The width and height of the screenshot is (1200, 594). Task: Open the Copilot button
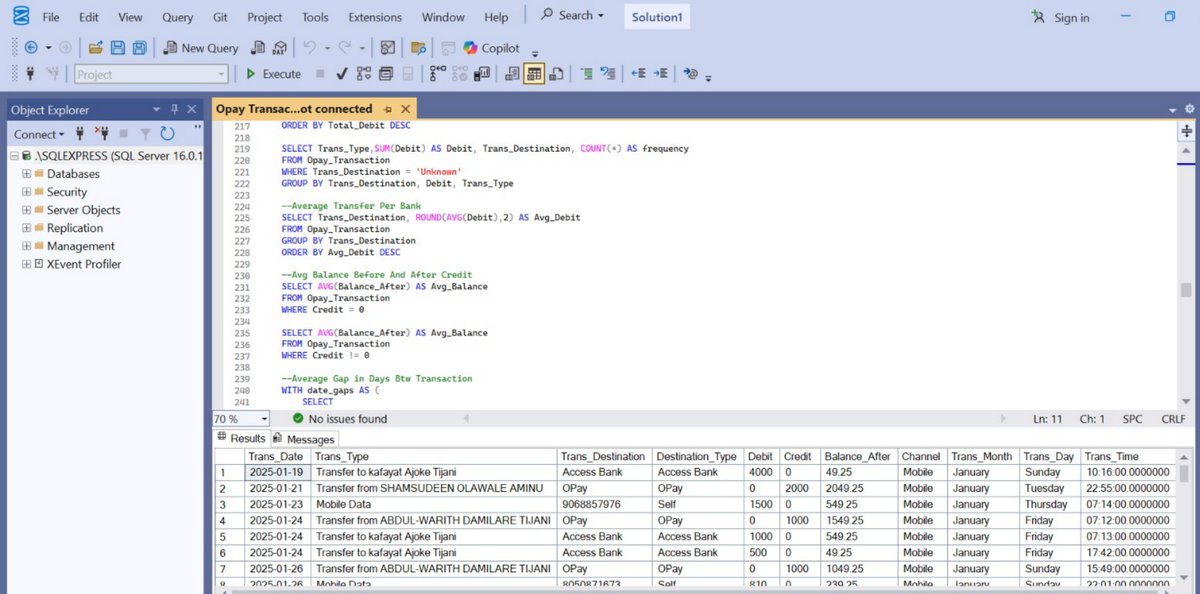tap(491, 48)
